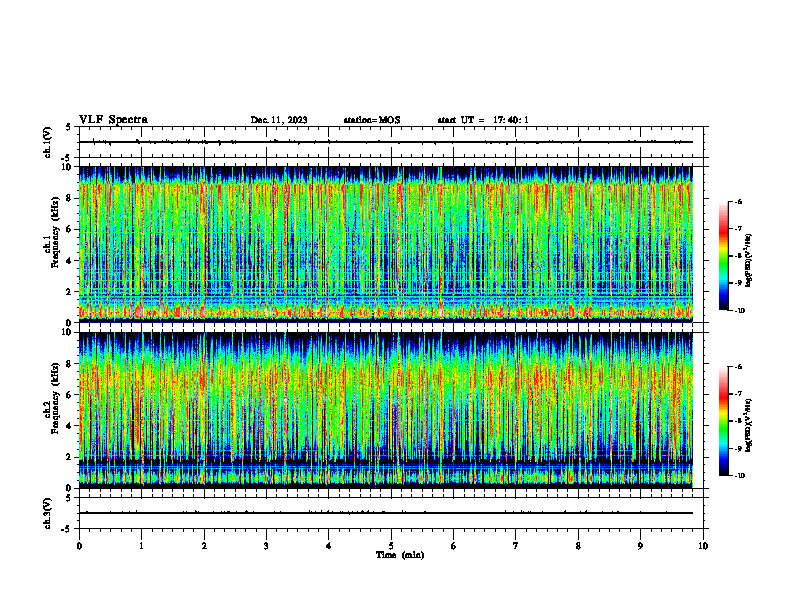Click the ch.2 colorbar PSD unit label
The image size is (792, 612).
(749, 425)
